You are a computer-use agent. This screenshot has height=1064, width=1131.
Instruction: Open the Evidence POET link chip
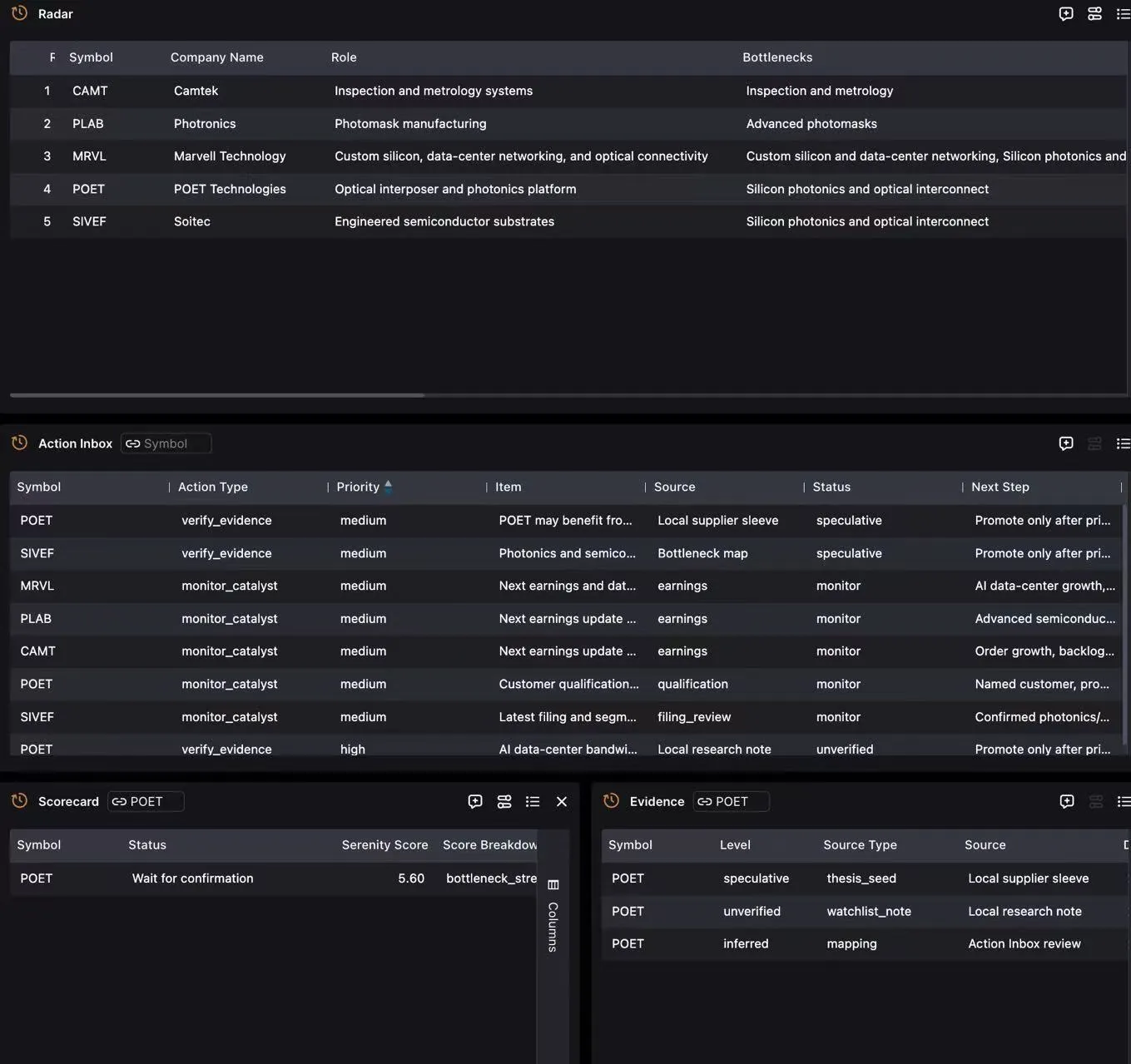[x=731, y=801]
